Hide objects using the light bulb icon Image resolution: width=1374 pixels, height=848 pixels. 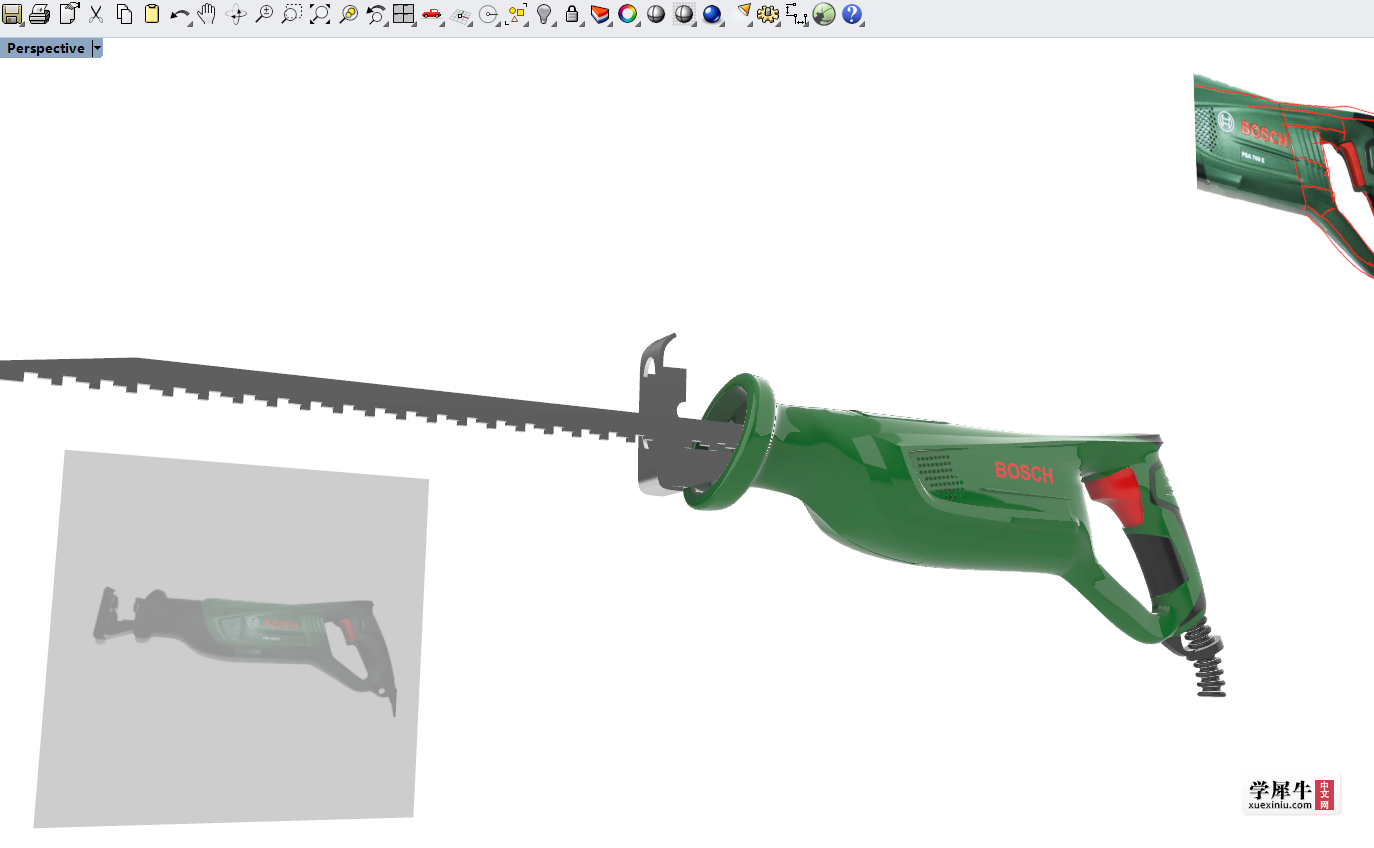click(544, 14)
